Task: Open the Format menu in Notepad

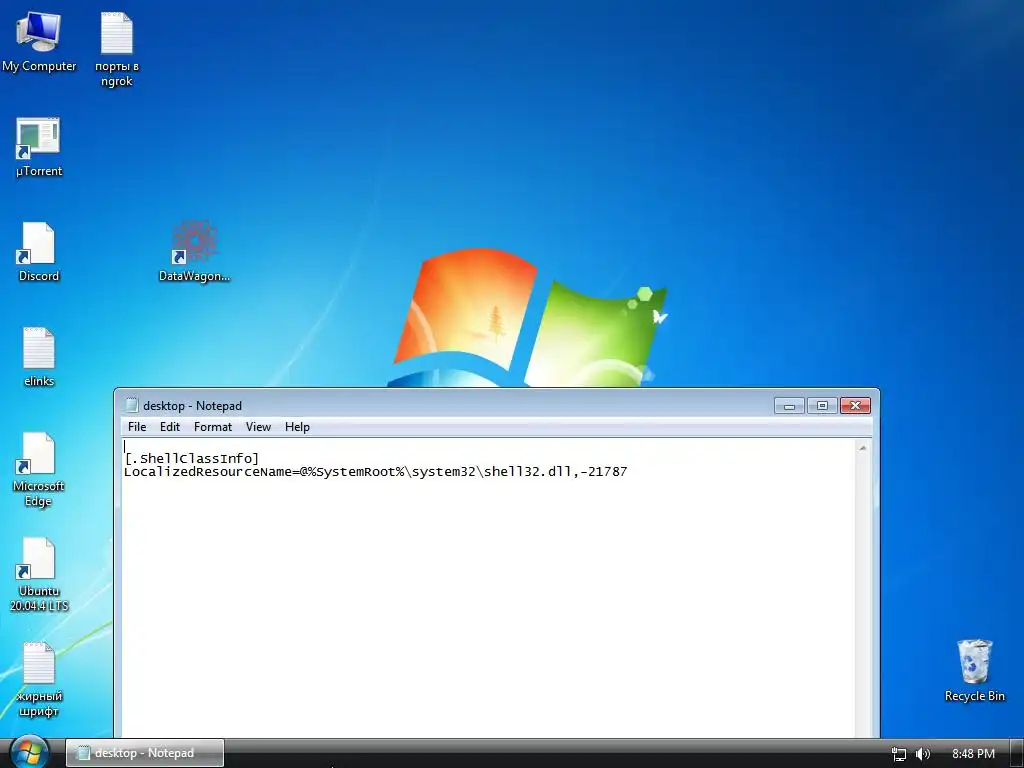Action: pos(213,426)
